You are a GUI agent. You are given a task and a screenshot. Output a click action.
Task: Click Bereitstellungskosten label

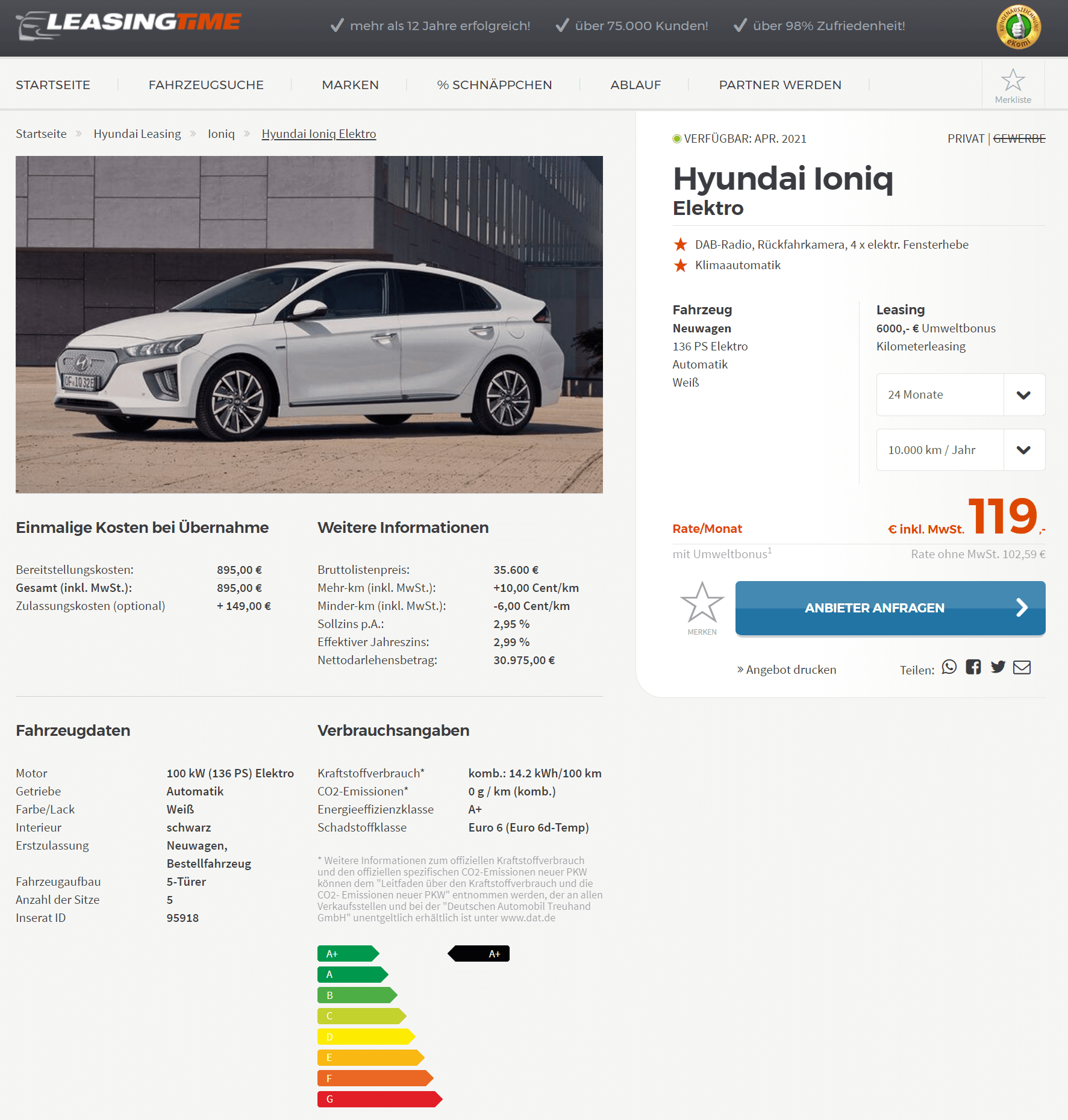click(75, 570)
